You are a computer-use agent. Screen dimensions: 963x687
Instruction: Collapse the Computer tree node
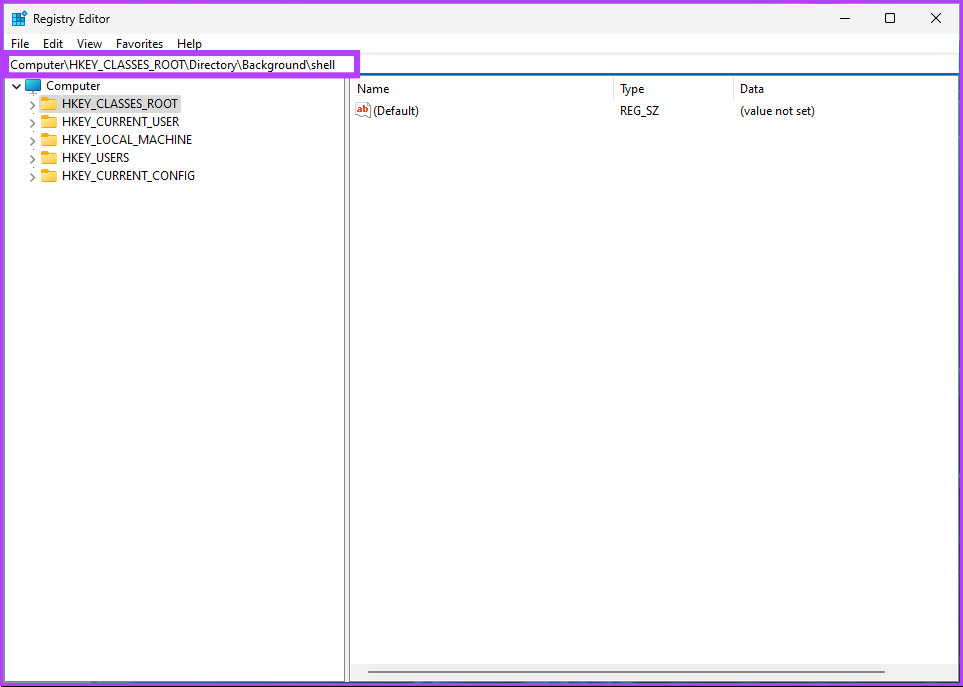pos(17,87)
